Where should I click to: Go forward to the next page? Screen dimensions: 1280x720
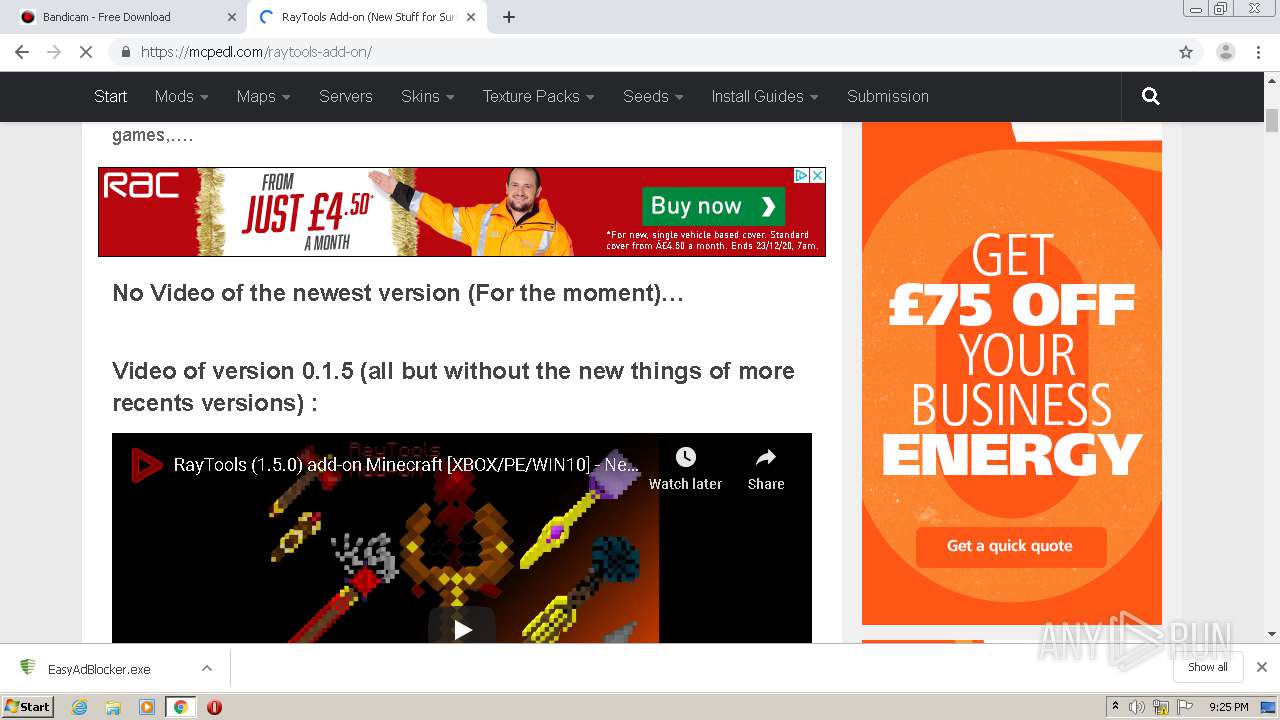tap(54, 52)
